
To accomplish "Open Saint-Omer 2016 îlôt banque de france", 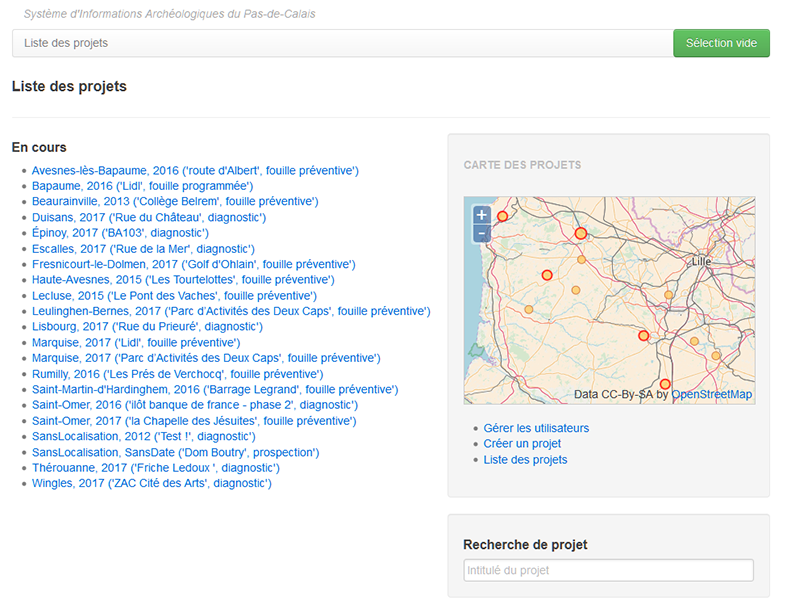I will tap(195, 405).
